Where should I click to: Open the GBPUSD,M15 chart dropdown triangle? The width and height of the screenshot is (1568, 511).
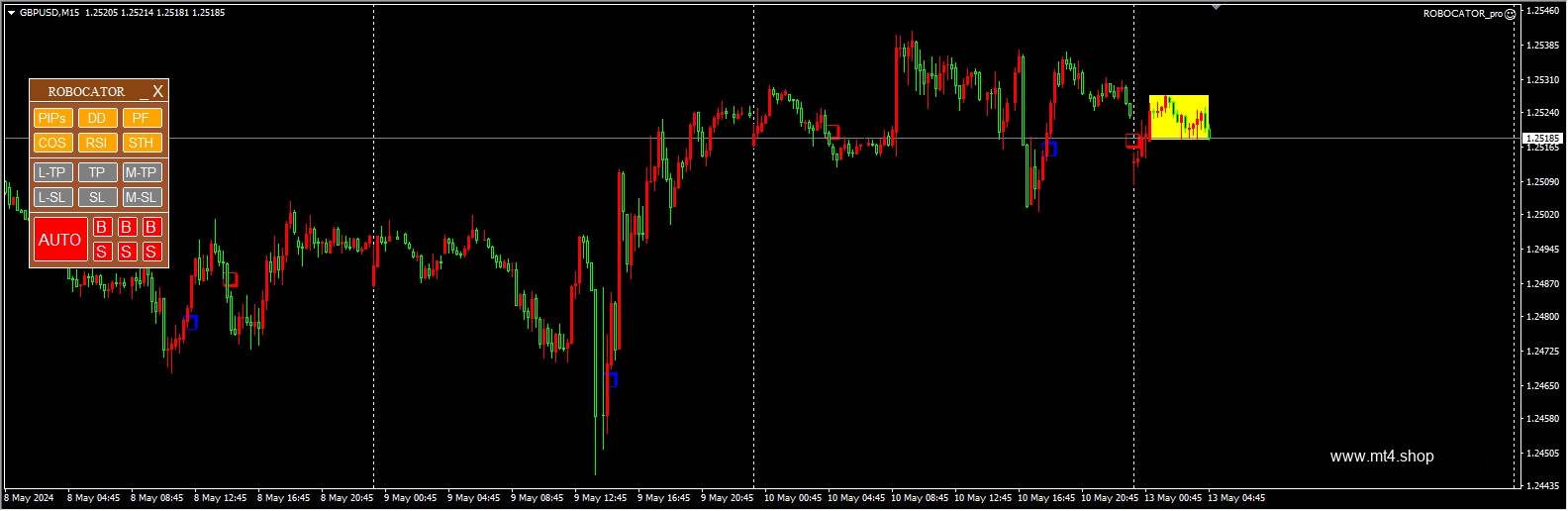(11, 13)
